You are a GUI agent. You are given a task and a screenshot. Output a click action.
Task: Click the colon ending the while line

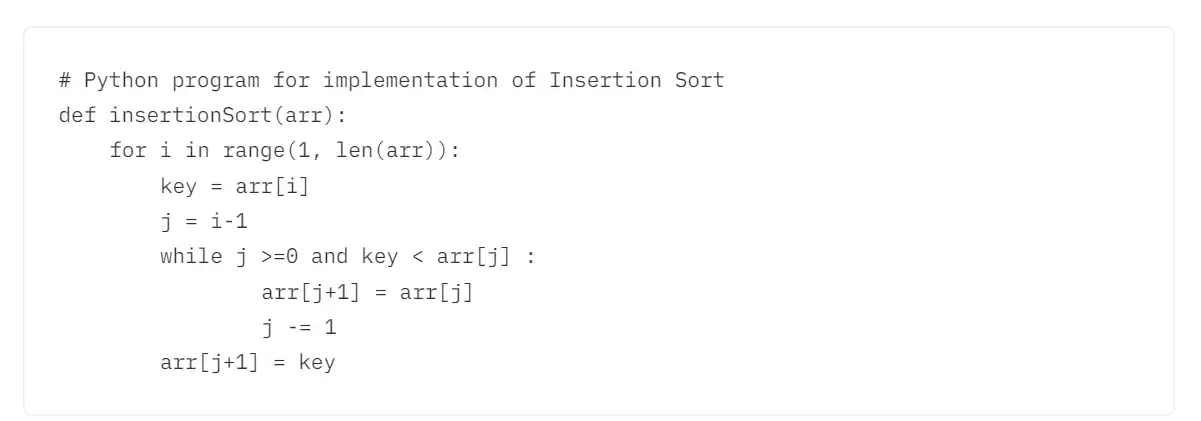530,257
